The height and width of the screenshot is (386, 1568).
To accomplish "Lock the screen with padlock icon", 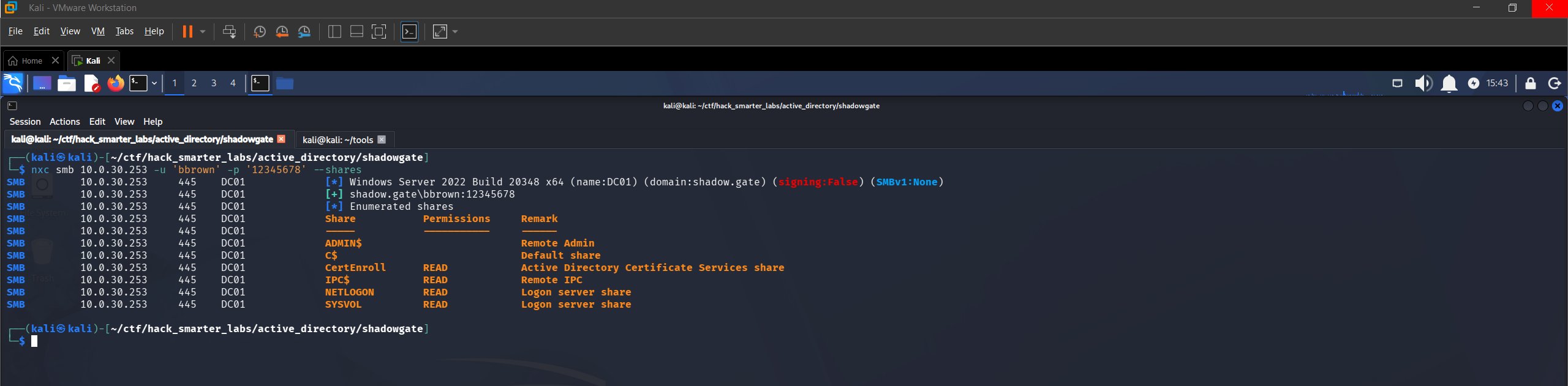I will point(1530,83).
